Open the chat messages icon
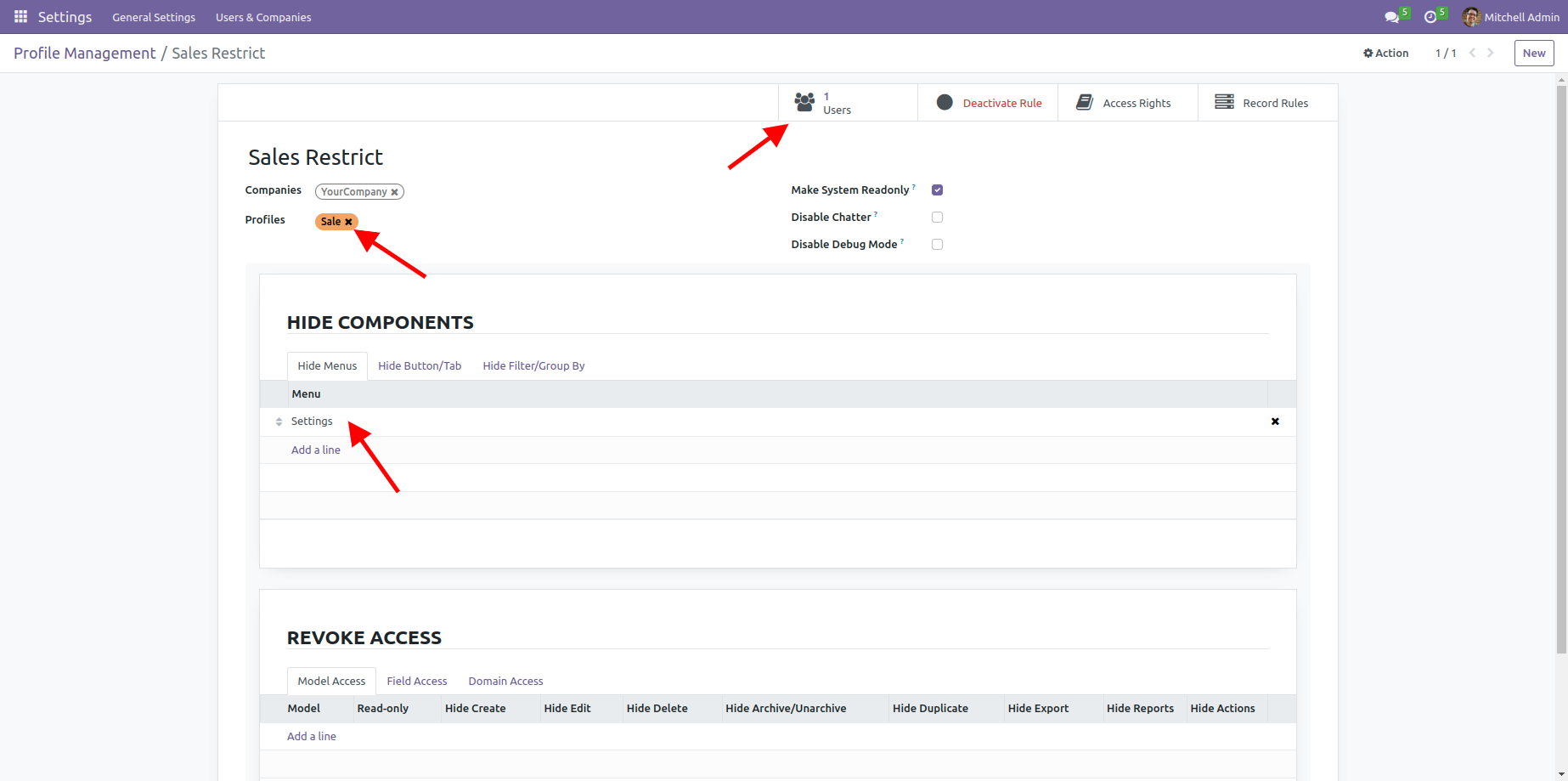The image size is (1568, 781). [1391, 17]
